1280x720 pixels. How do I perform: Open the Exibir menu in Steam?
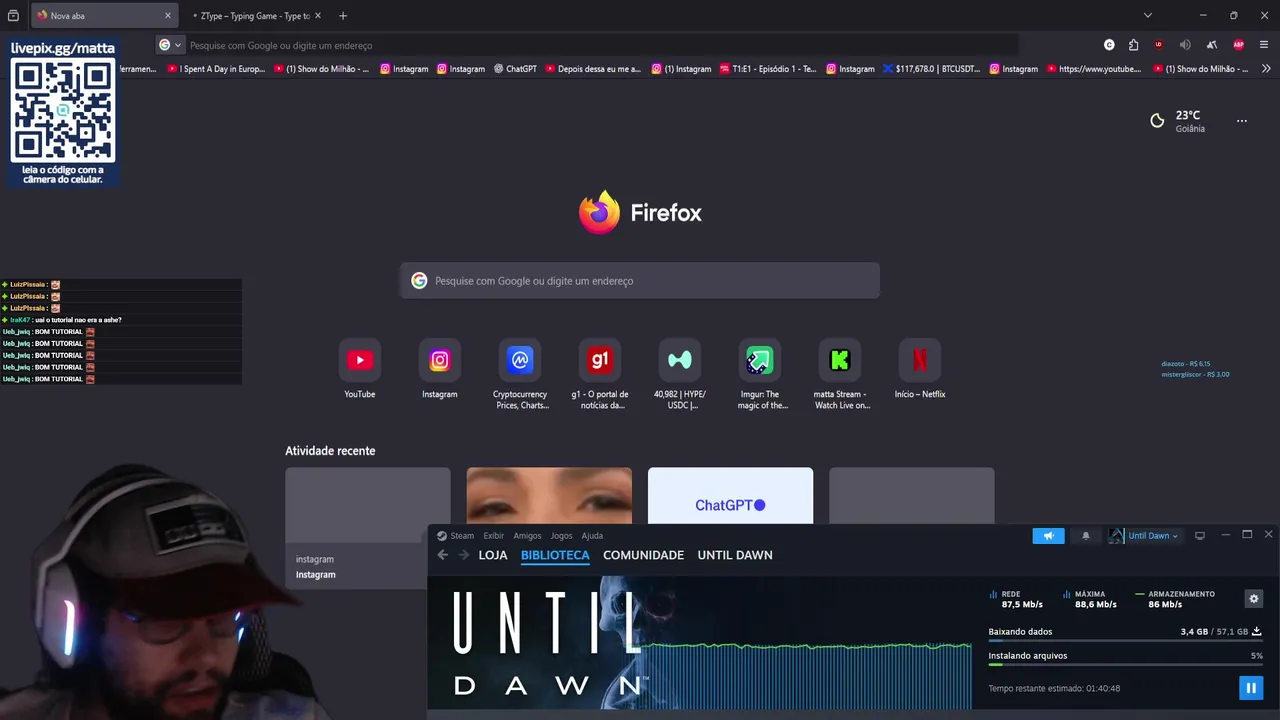(x=494, y=536)
